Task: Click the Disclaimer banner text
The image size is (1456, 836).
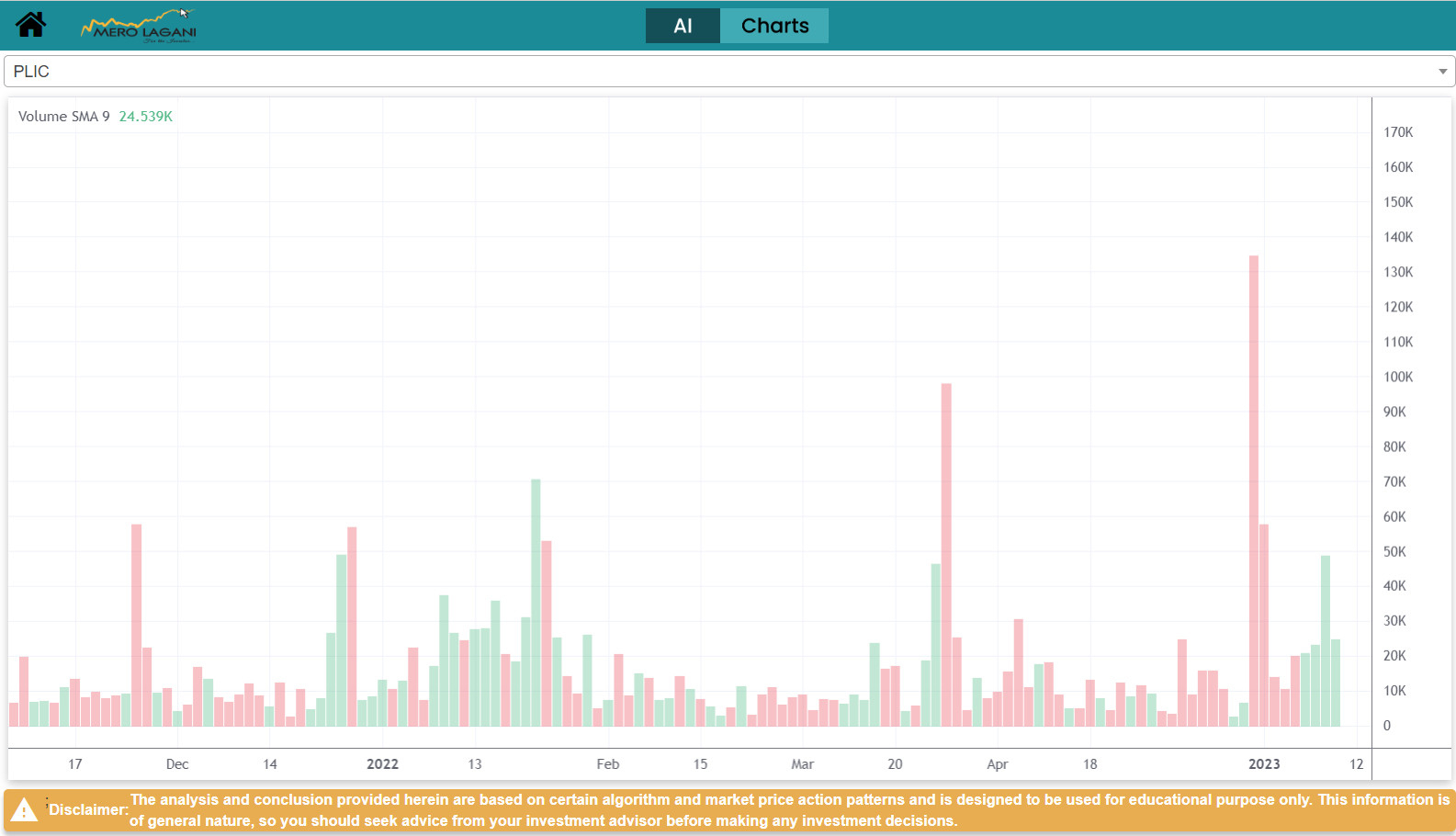Action: pos(788,810)
